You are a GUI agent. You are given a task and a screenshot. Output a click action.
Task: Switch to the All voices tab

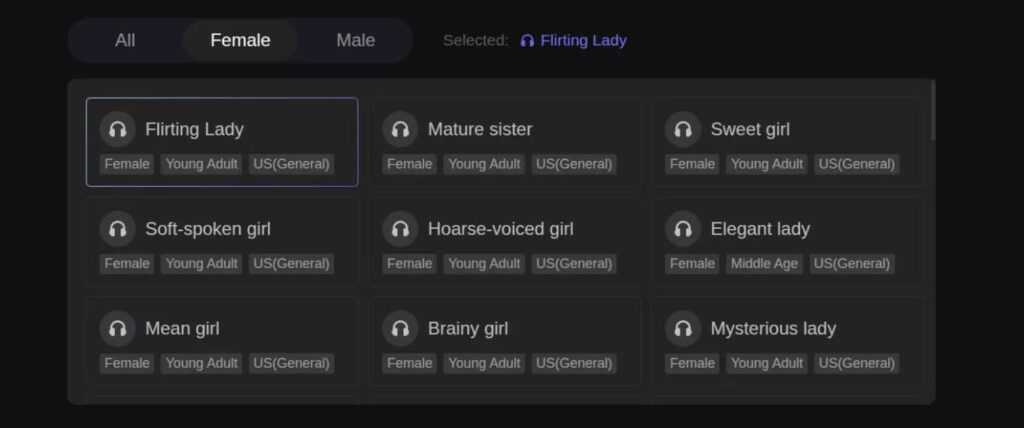pos(125,41)
